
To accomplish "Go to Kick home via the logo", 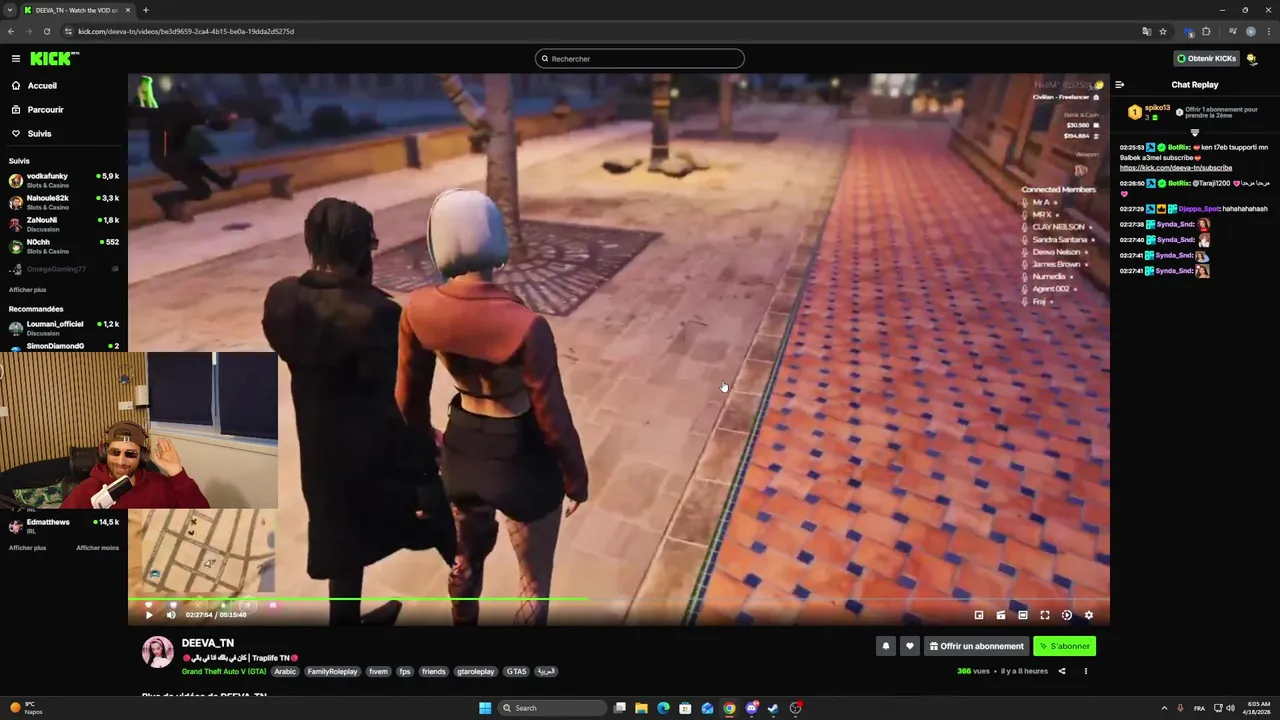I will coord(54,58).
